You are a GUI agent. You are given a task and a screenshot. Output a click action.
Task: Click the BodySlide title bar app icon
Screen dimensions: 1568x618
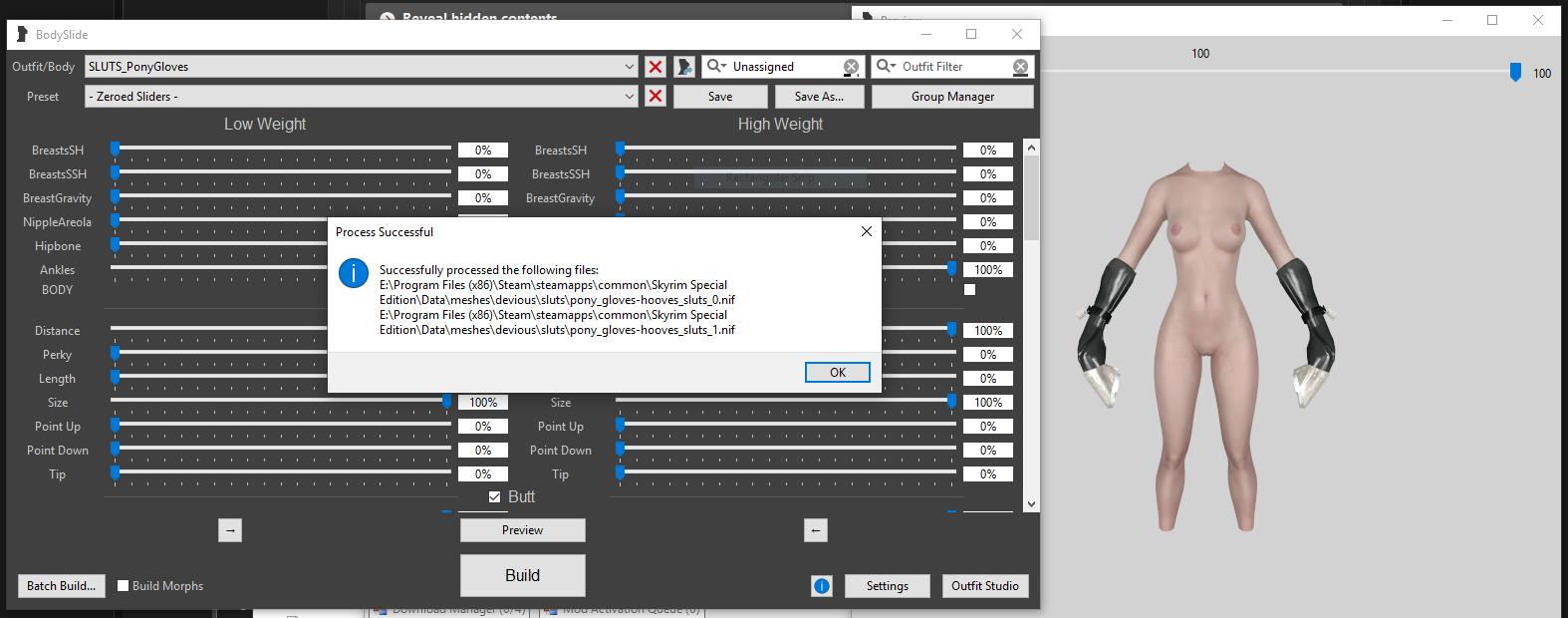pos(22,34)
